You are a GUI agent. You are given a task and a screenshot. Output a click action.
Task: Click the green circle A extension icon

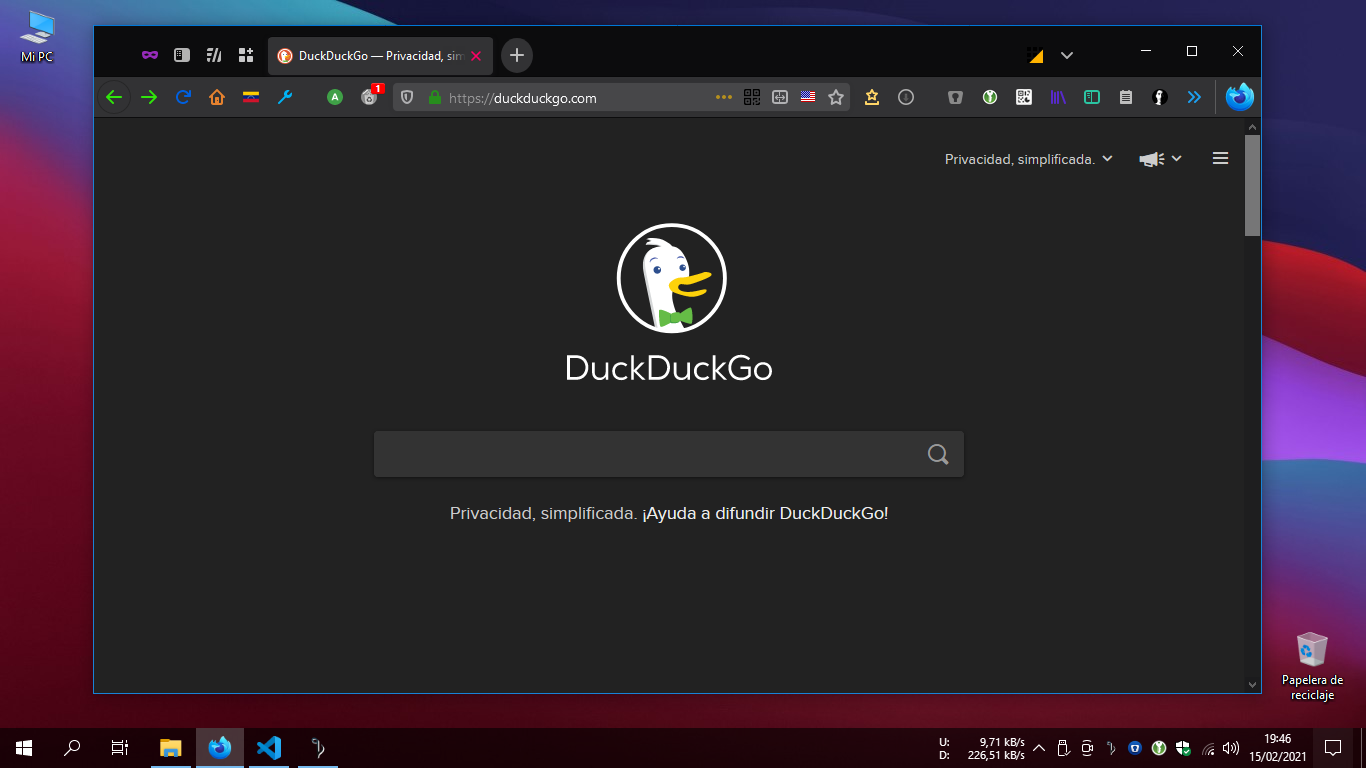pos(335,97)
